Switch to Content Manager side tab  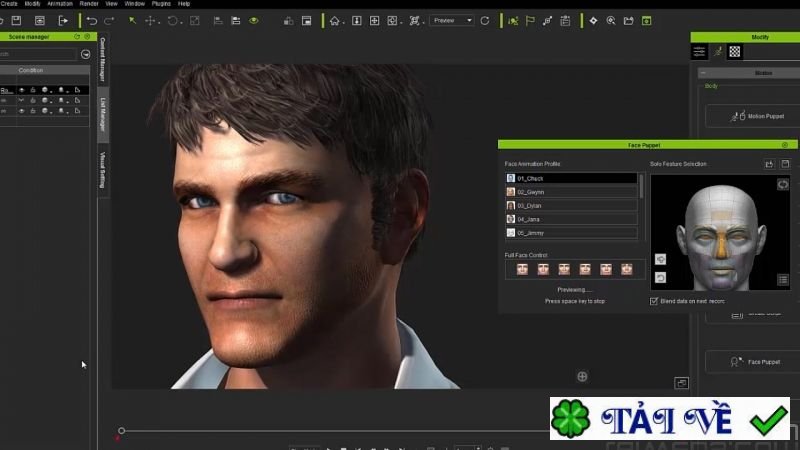click(103, 60)
